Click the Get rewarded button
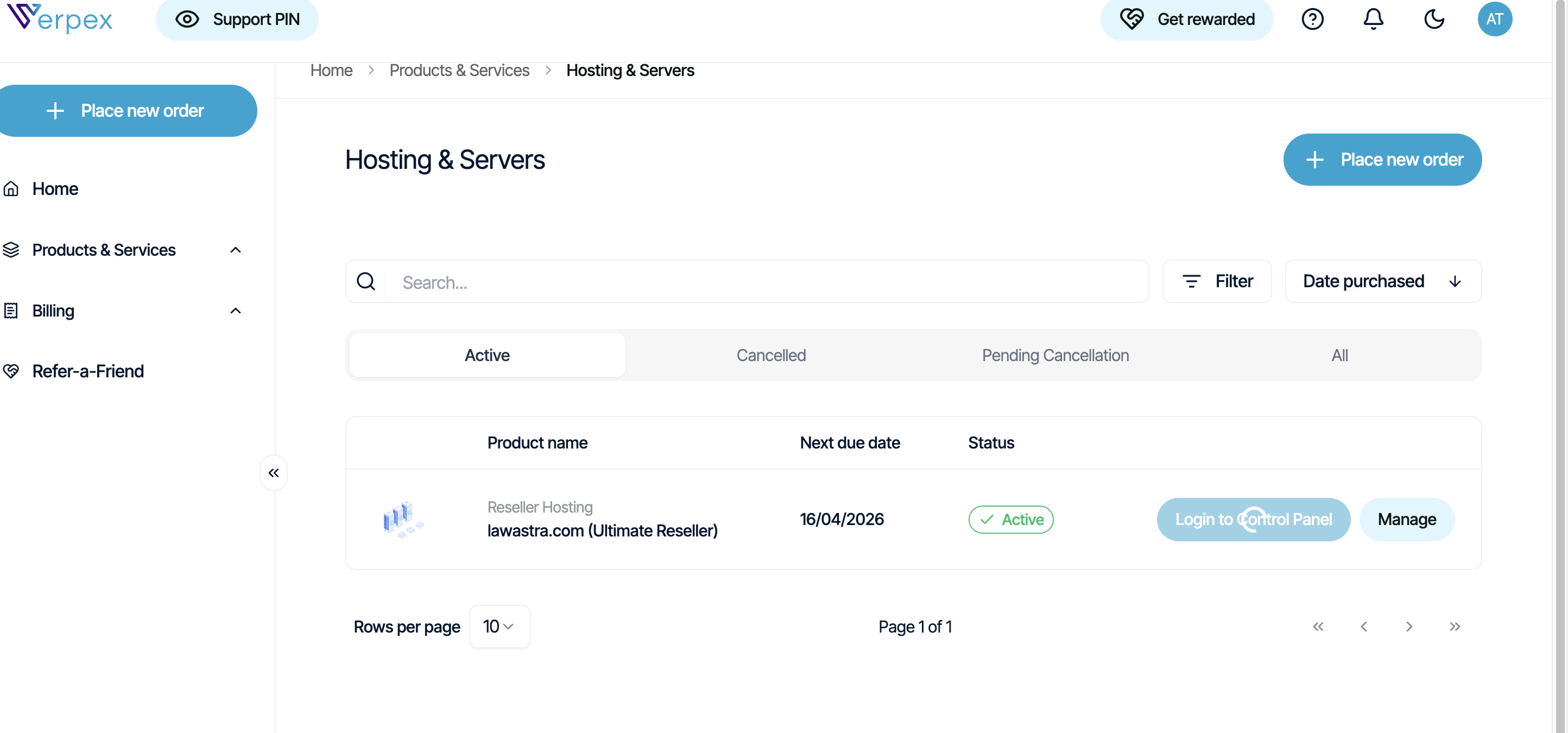Image resolution: width=1568 pixels, height=733 pixels. (x=1186, y=20)
